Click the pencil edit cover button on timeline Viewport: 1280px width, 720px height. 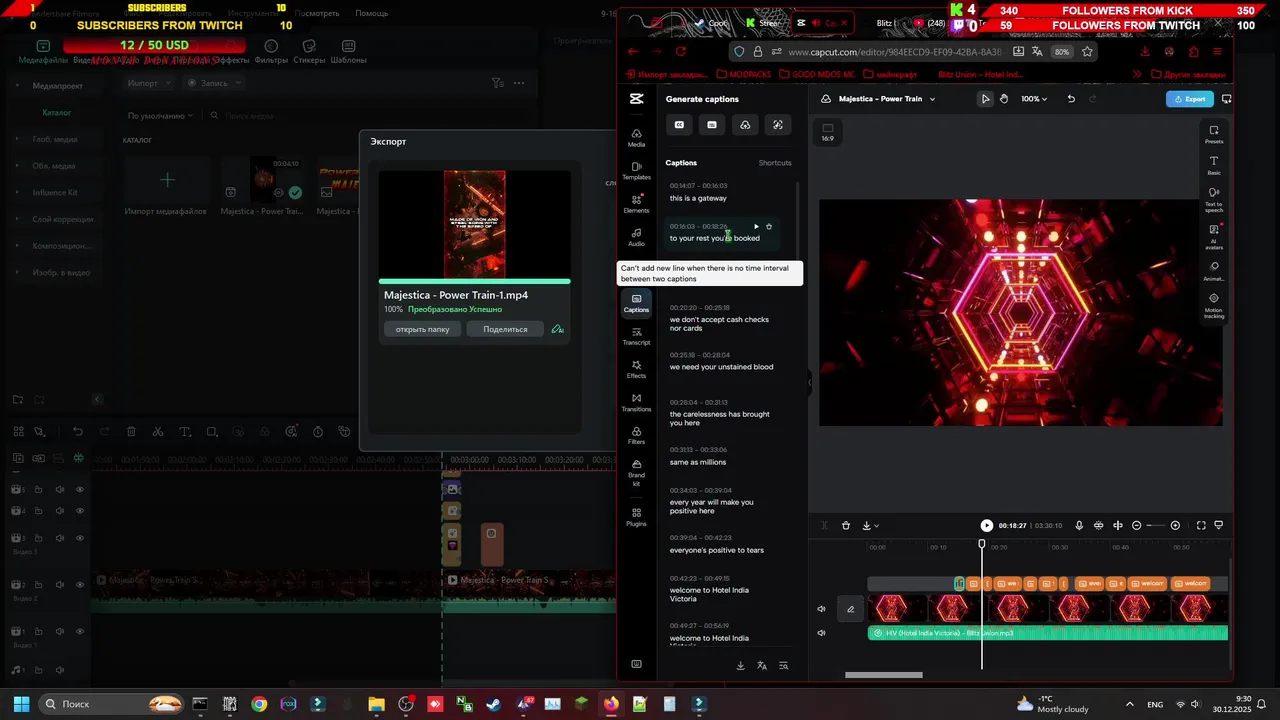coord(851,609)
